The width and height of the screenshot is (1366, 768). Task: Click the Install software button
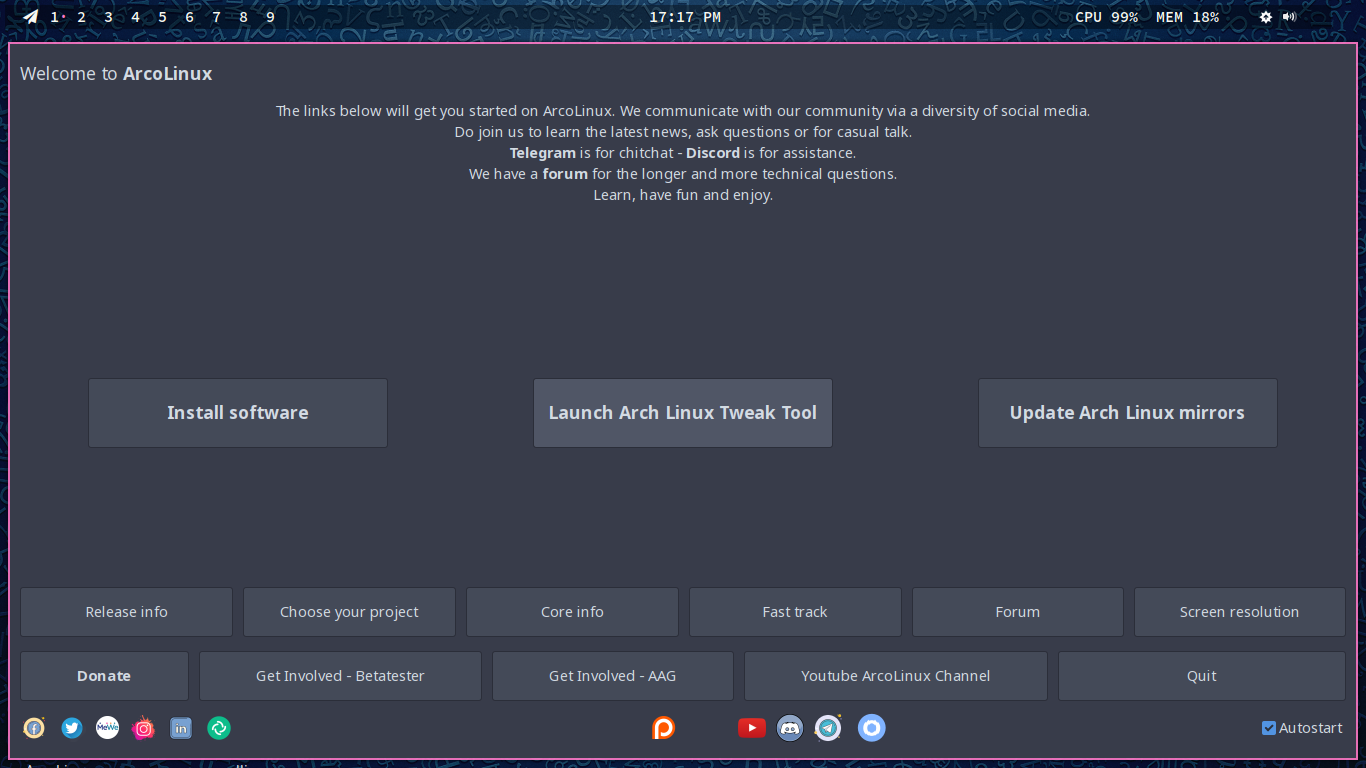click(238, 413)
